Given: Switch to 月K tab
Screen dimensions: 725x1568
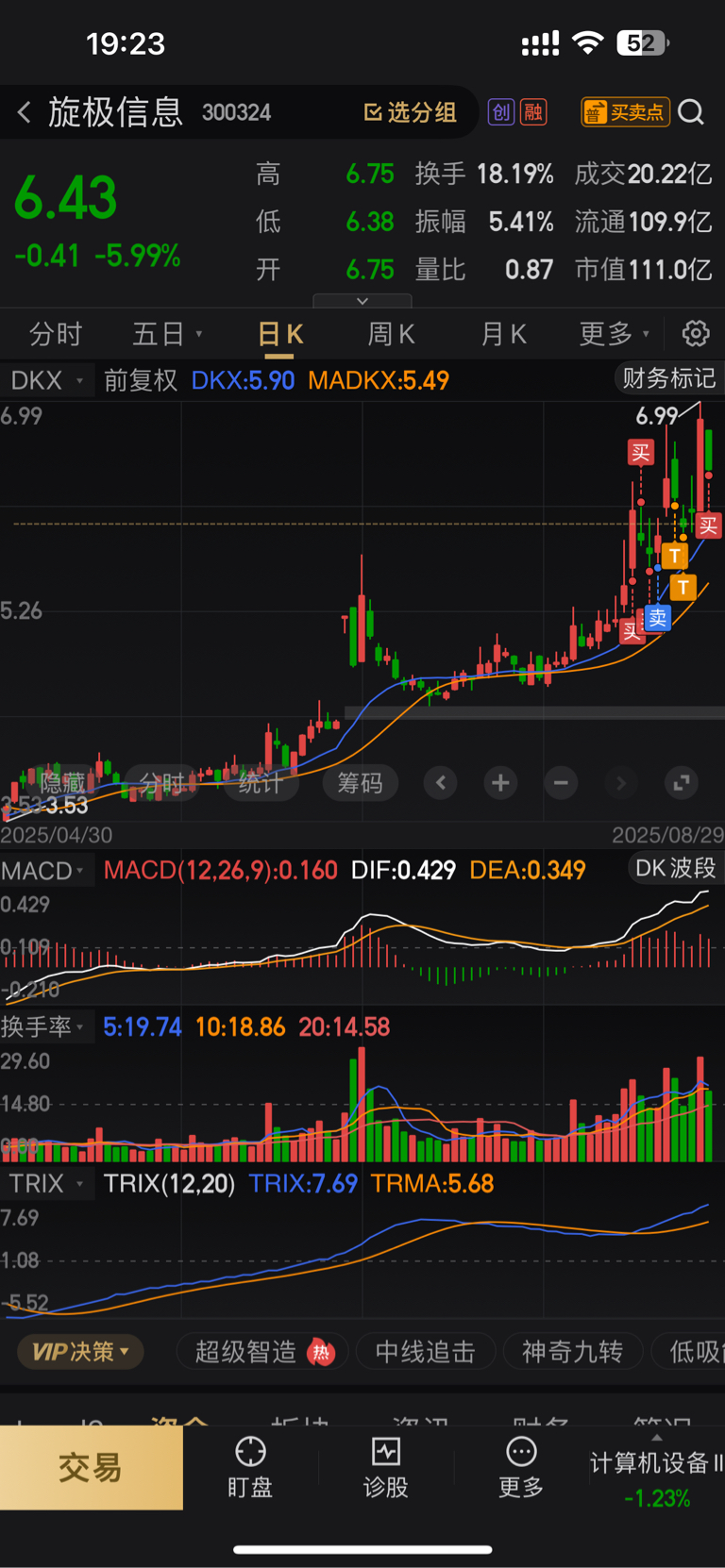Looking at the screenshot, I should click(x=503, y=334).
